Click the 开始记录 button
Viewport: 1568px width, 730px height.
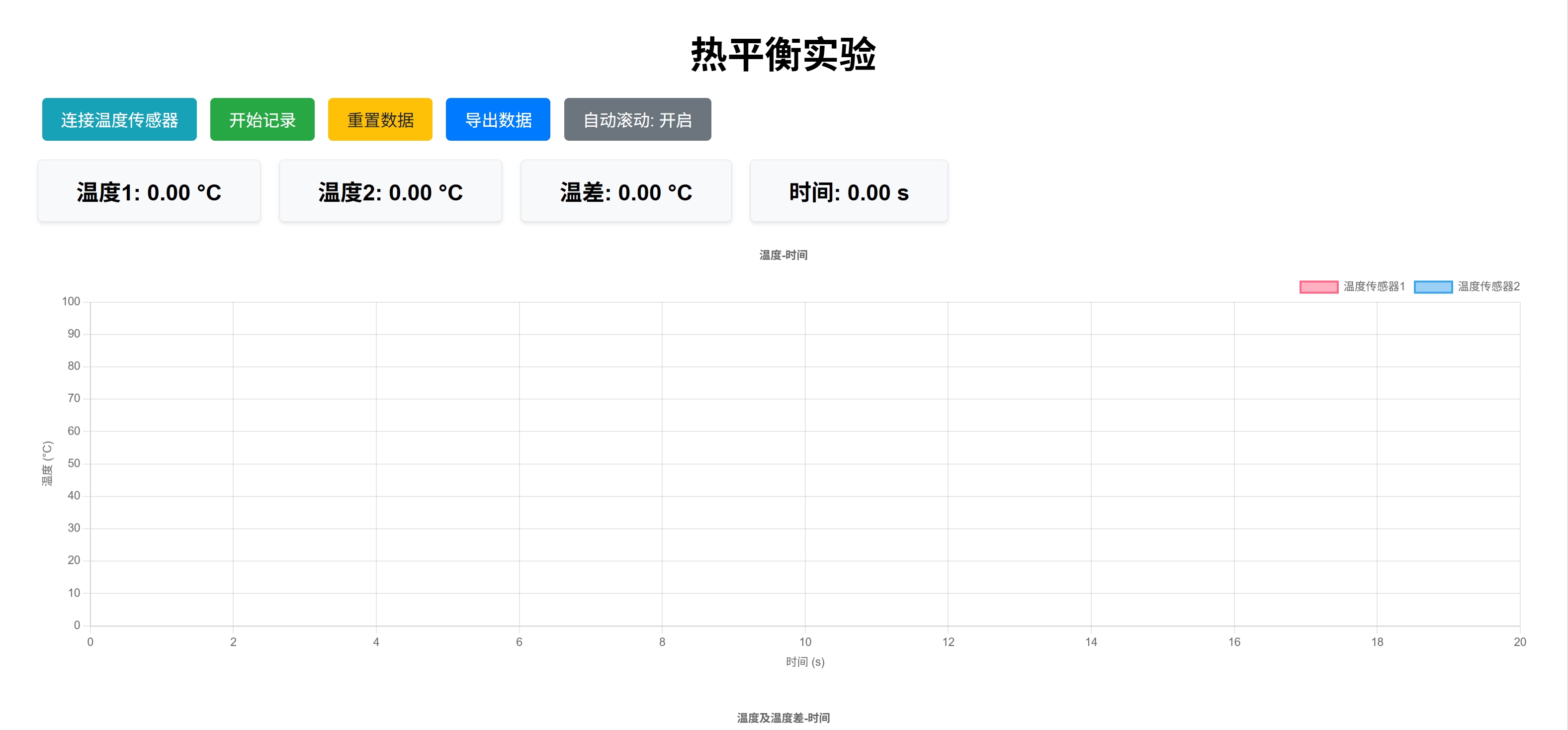pyautogui.click(x=261, y=119)
